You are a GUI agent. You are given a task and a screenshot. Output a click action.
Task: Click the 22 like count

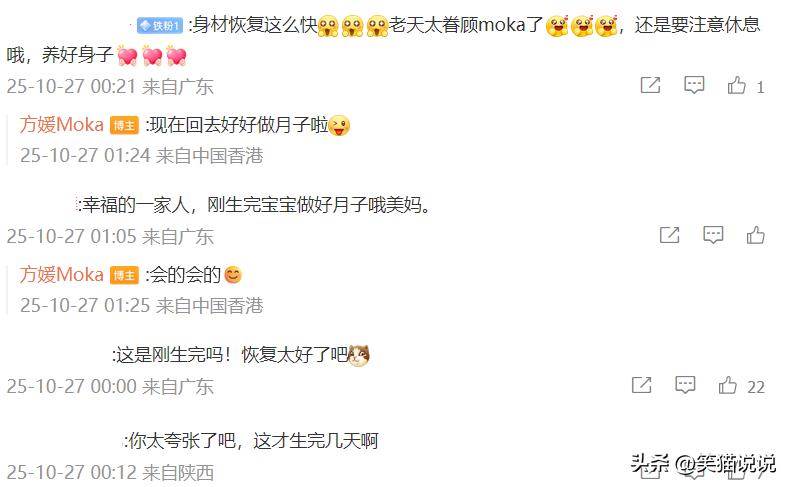tap(756, 387)
